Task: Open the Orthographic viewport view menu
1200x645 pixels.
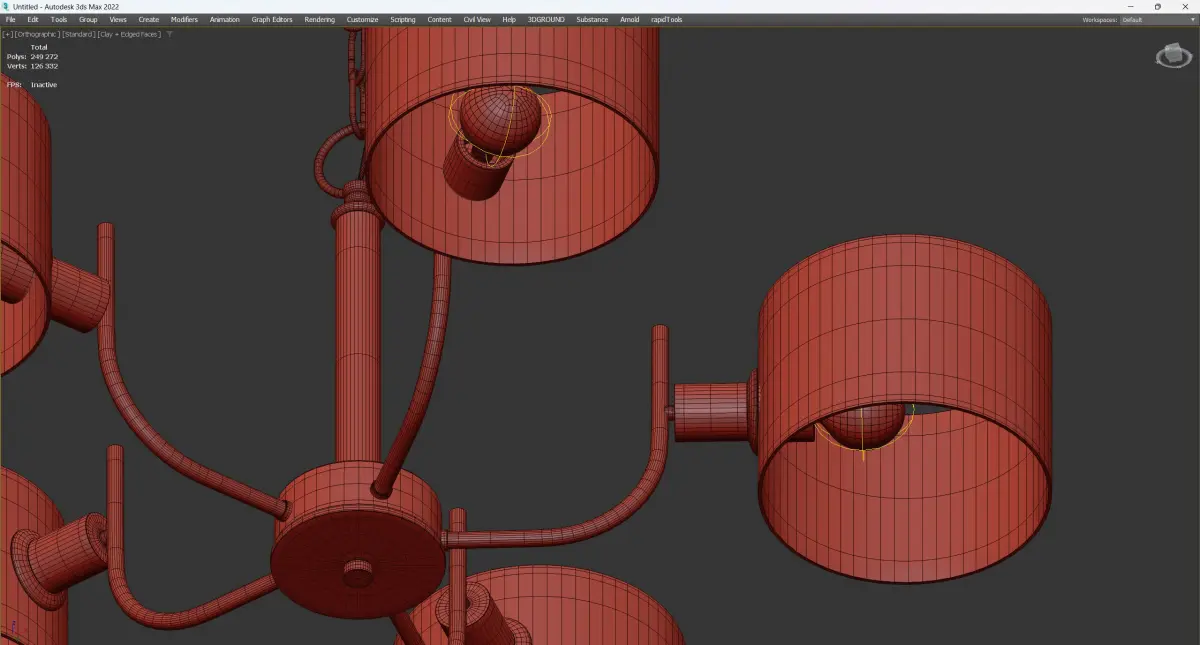Action: point(37,34)
